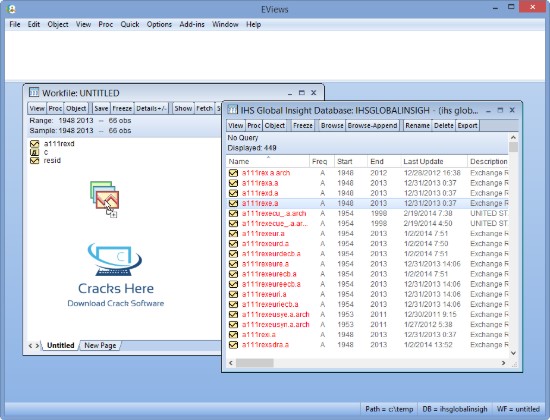Click the EViews application icon in title bar
550x420 pixels.
coord(11,9)
